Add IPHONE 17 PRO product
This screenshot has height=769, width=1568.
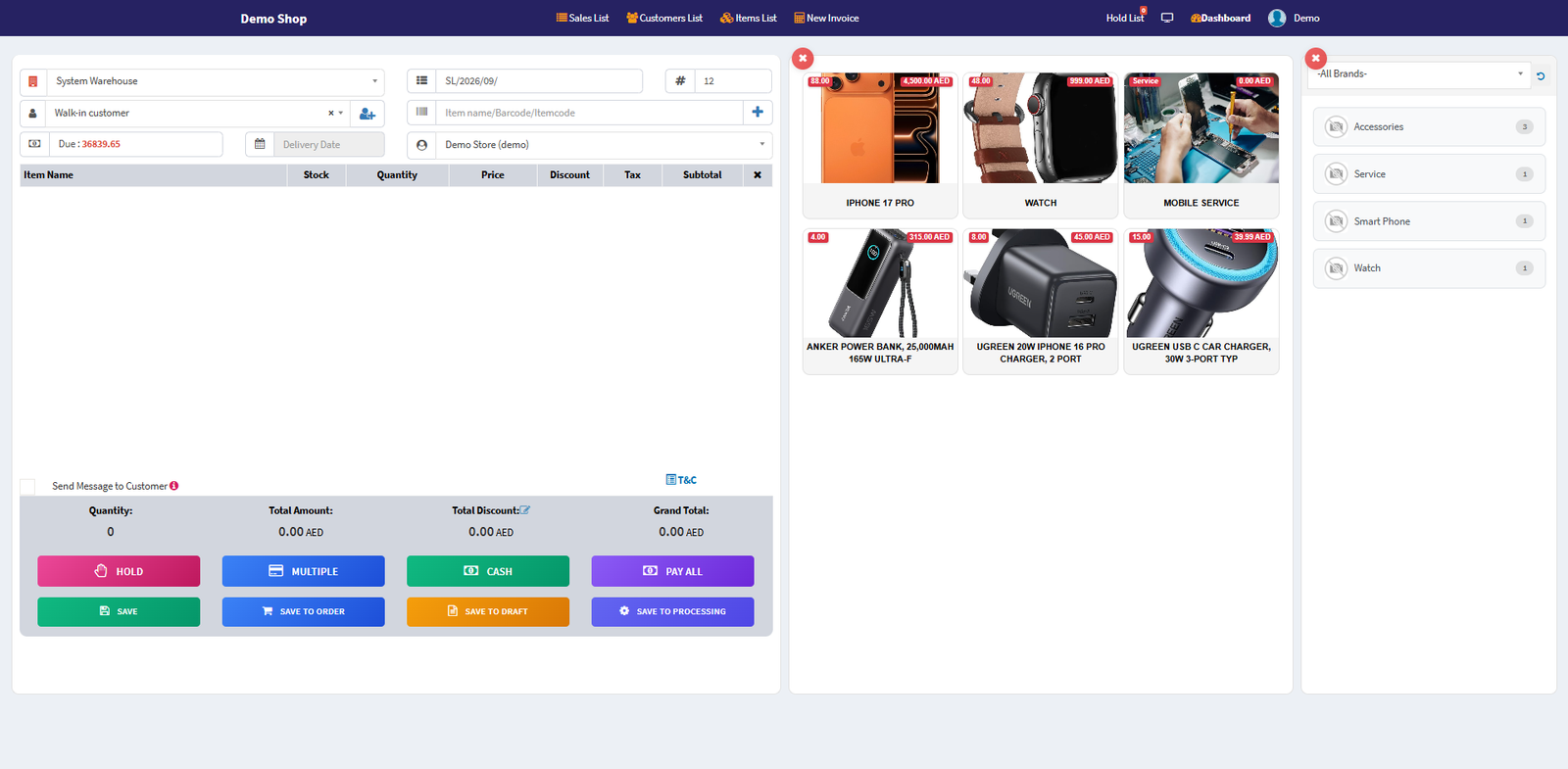(880, 145)
